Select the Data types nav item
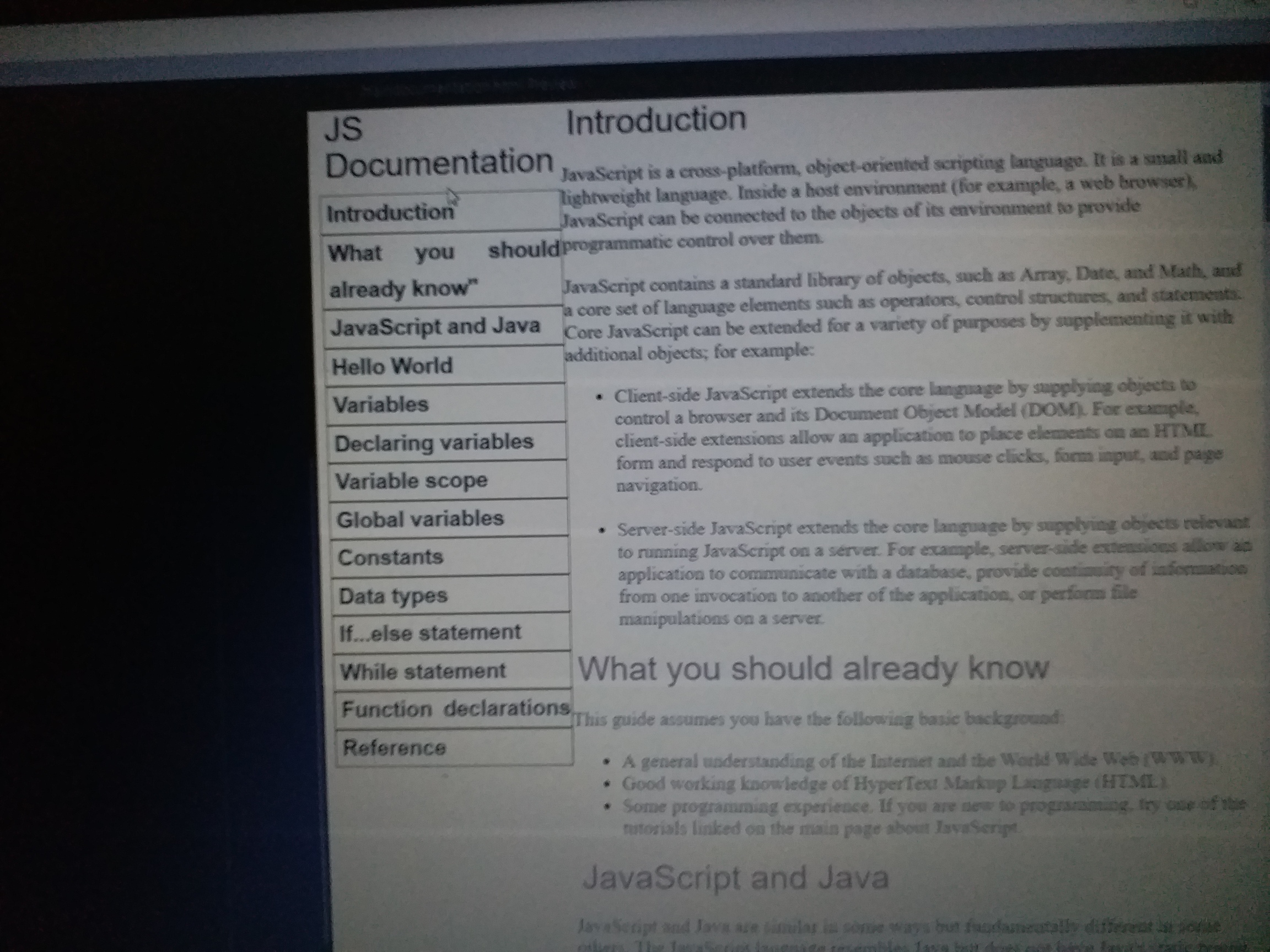Image resolution: width=1270 pixels, height=952 pixels. click(392, 596)
